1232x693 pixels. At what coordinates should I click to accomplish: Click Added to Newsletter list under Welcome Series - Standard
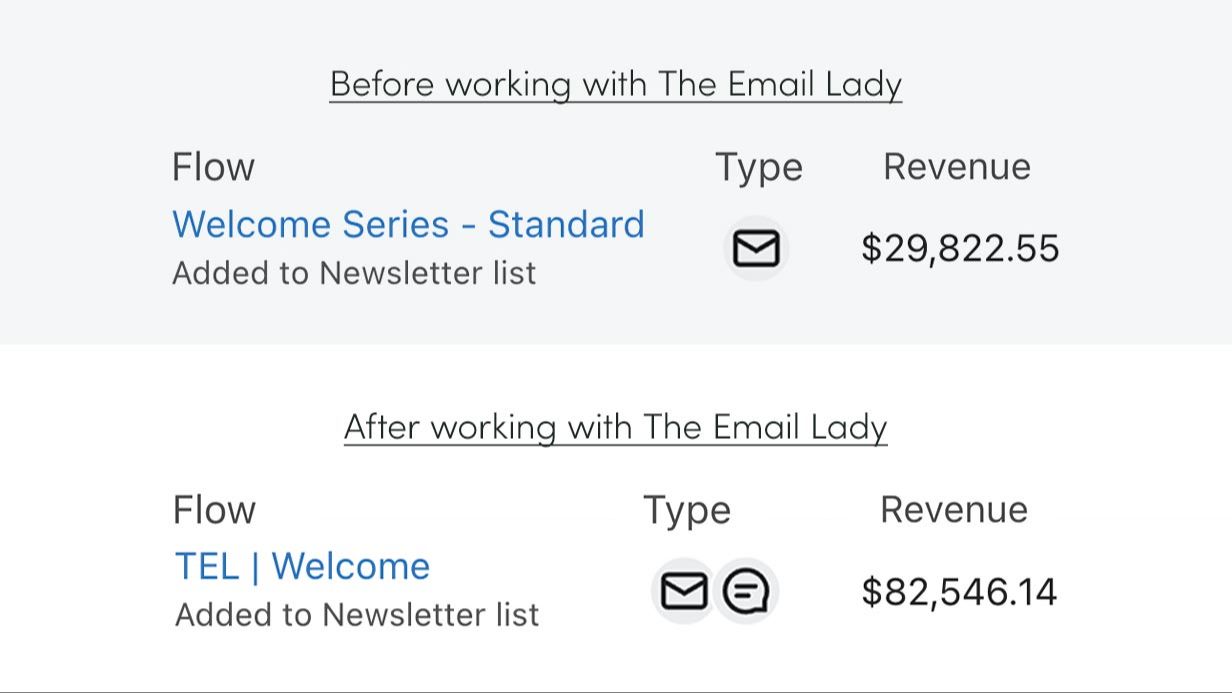(354, 273)
